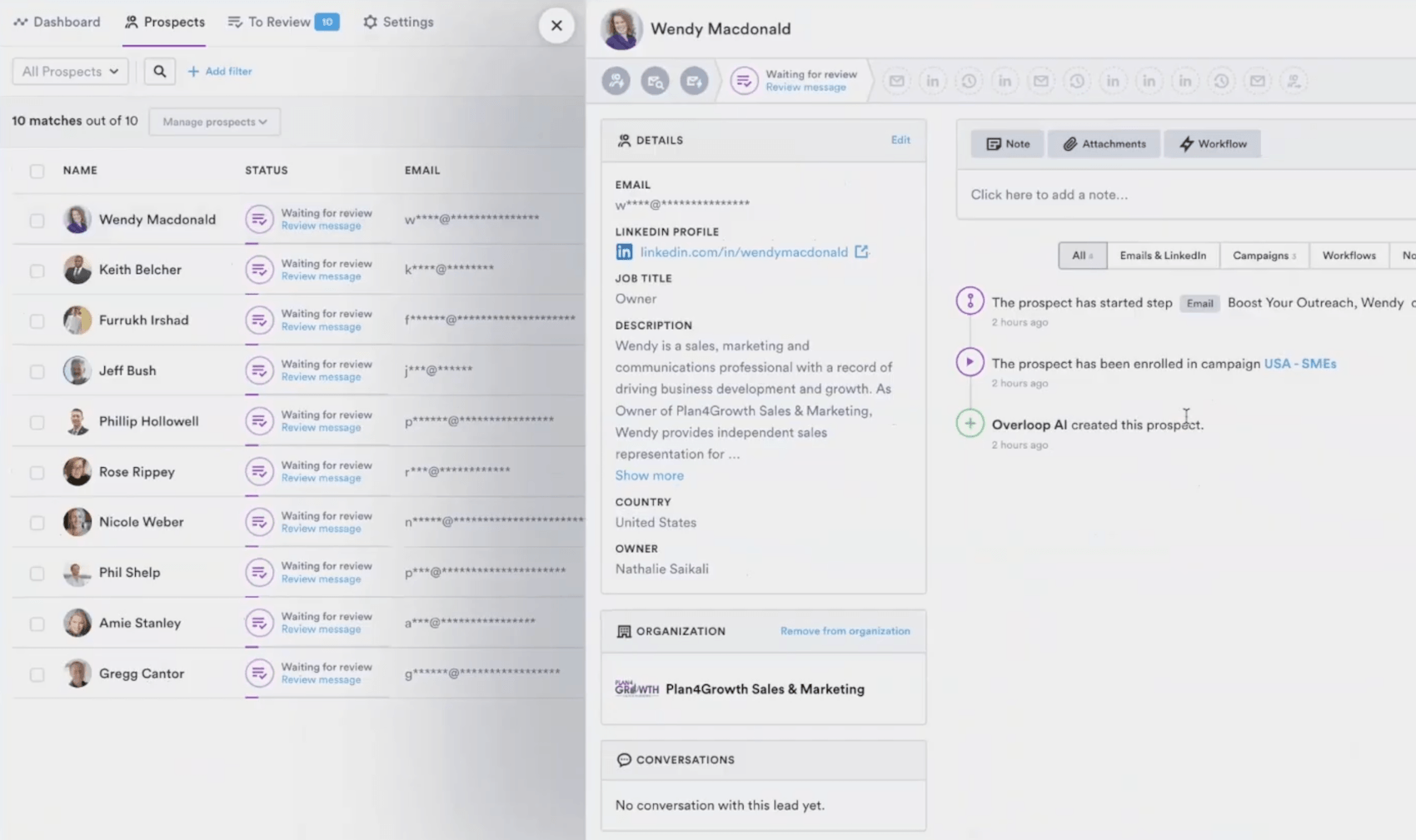Image resolution: width=1416 pixels, height=840 pixels.
Task: Click the final person step icon in the sequence
Action: pyautogui.click(x=1294, y=81)
